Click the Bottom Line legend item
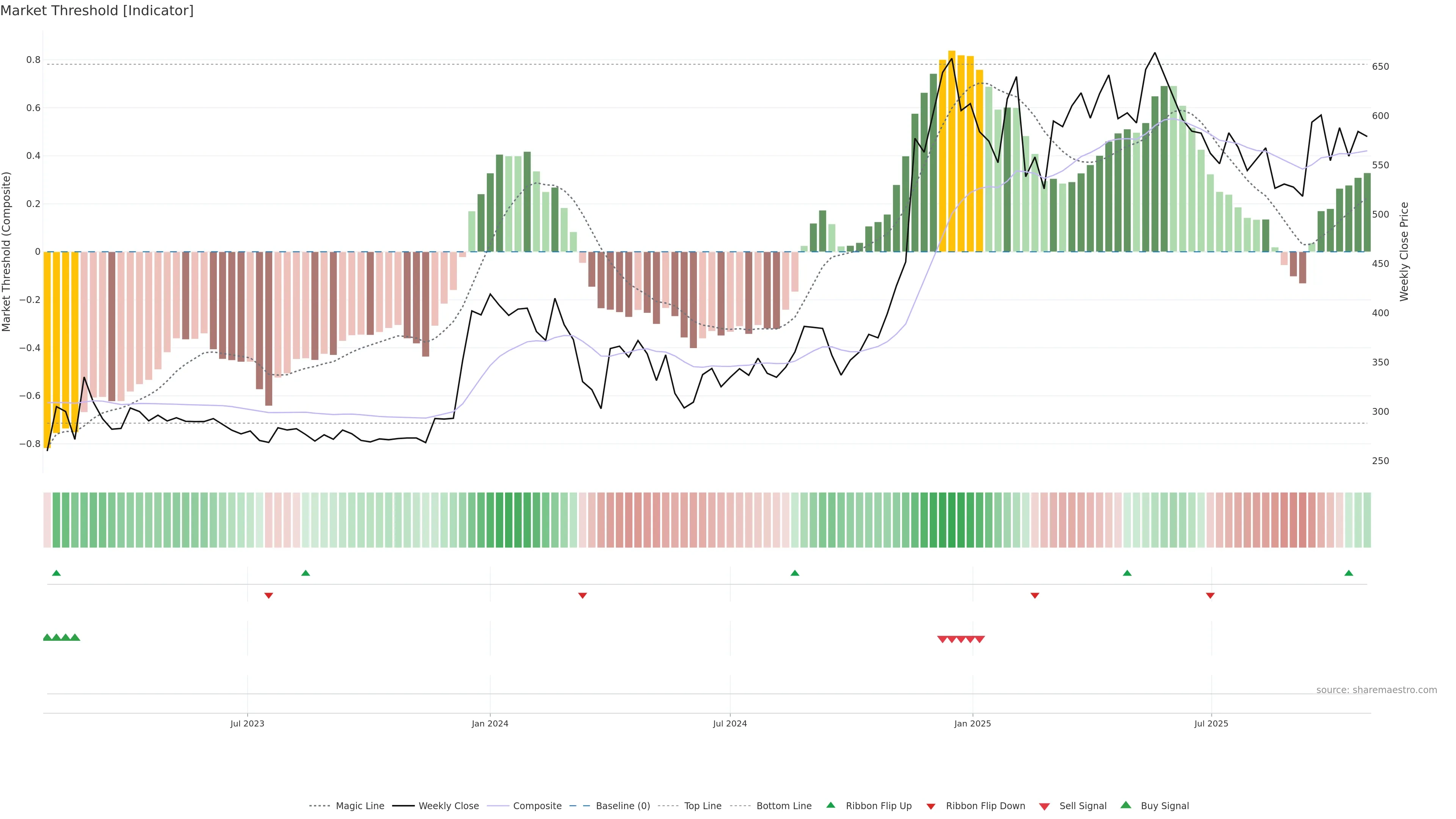This screenshot has width=1456, height=819. coord(783,806)
